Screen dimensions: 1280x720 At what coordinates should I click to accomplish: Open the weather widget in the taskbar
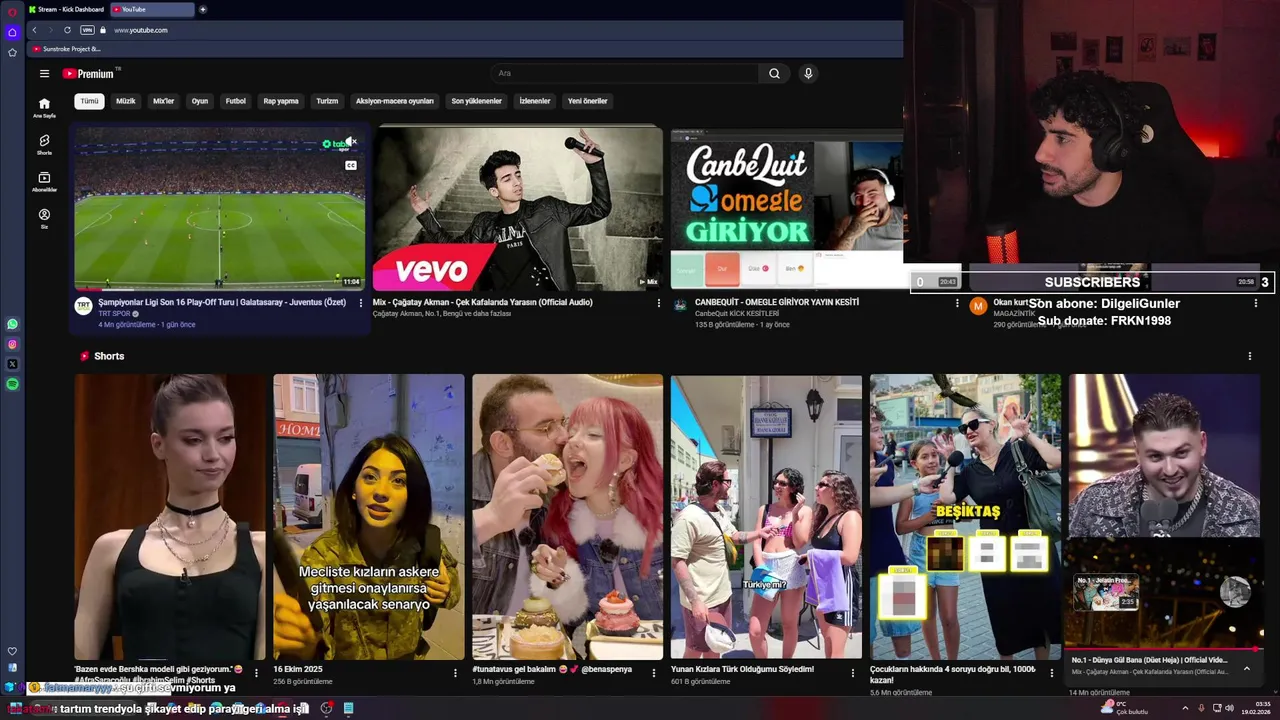(x=1124, y=708)
